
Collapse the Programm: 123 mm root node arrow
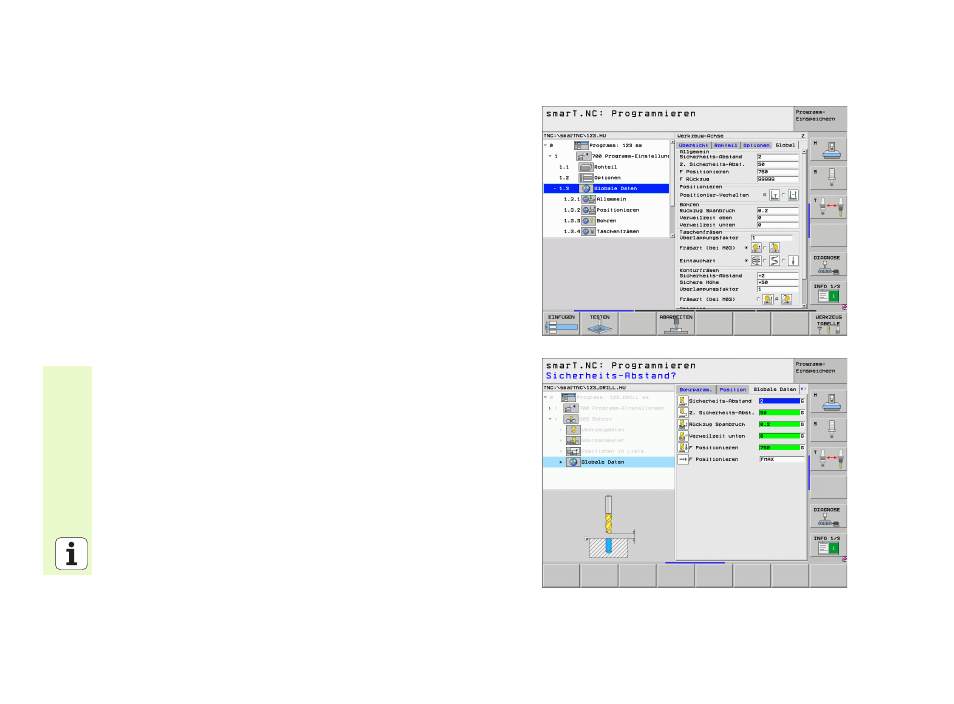coord(546,145)
